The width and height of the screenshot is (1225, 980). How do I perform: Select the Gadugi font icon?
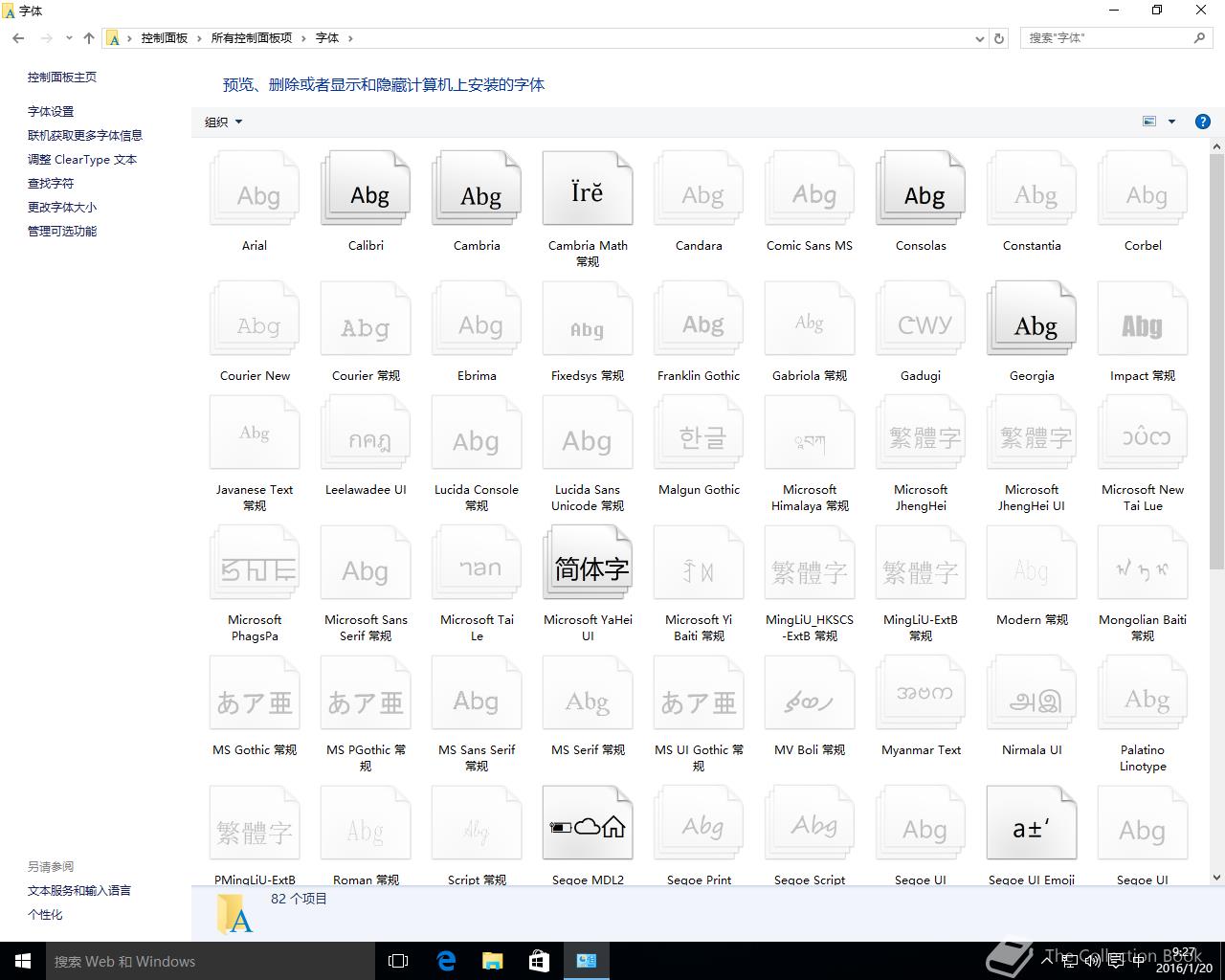[921, 319]
